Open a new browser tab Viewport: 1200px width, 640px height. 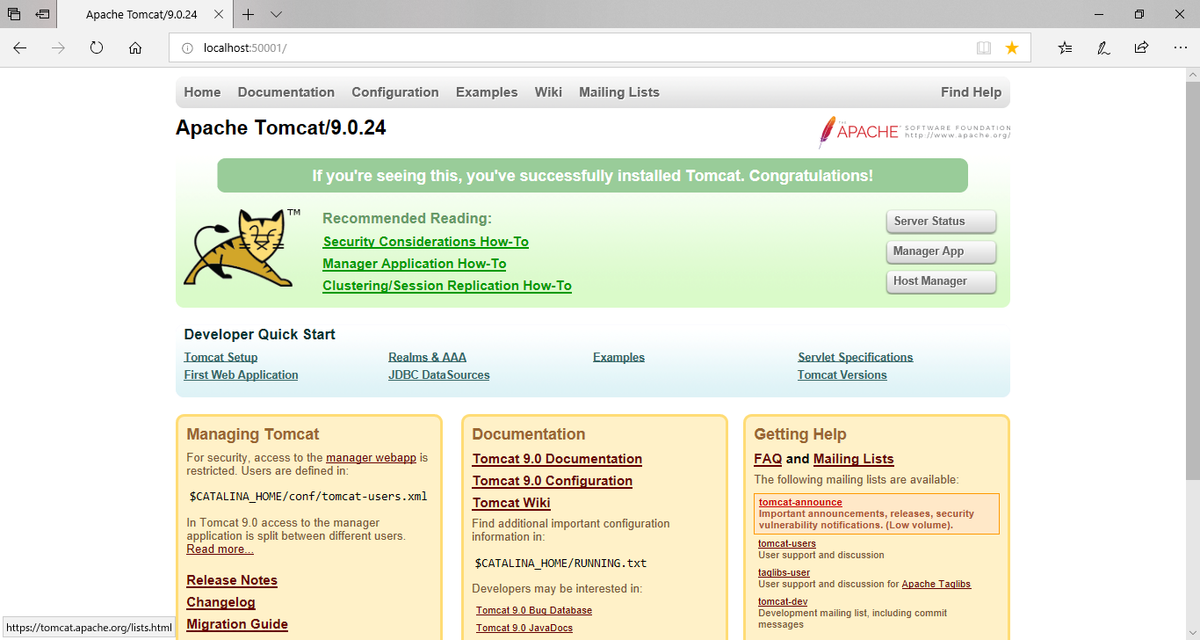(x=248, y=14)
